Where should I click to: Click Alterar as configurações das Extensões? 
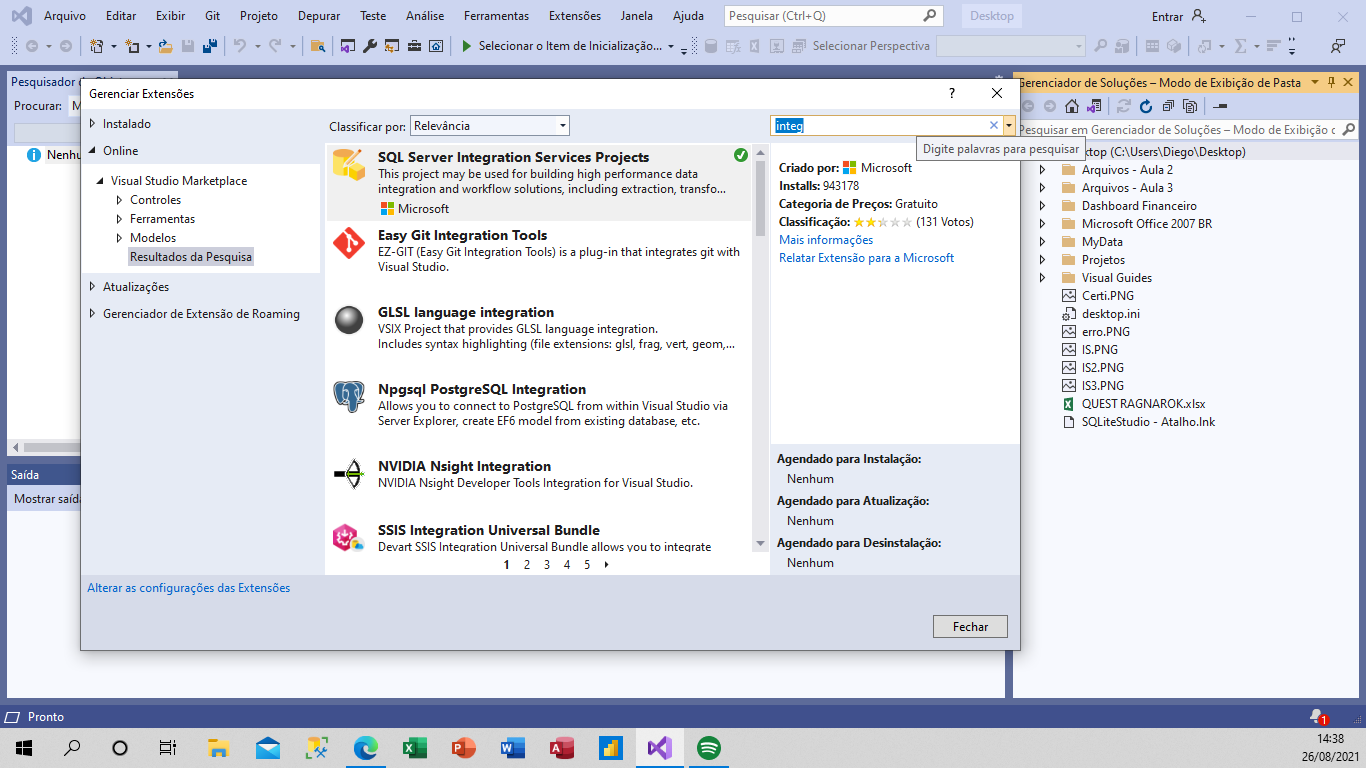189,588
